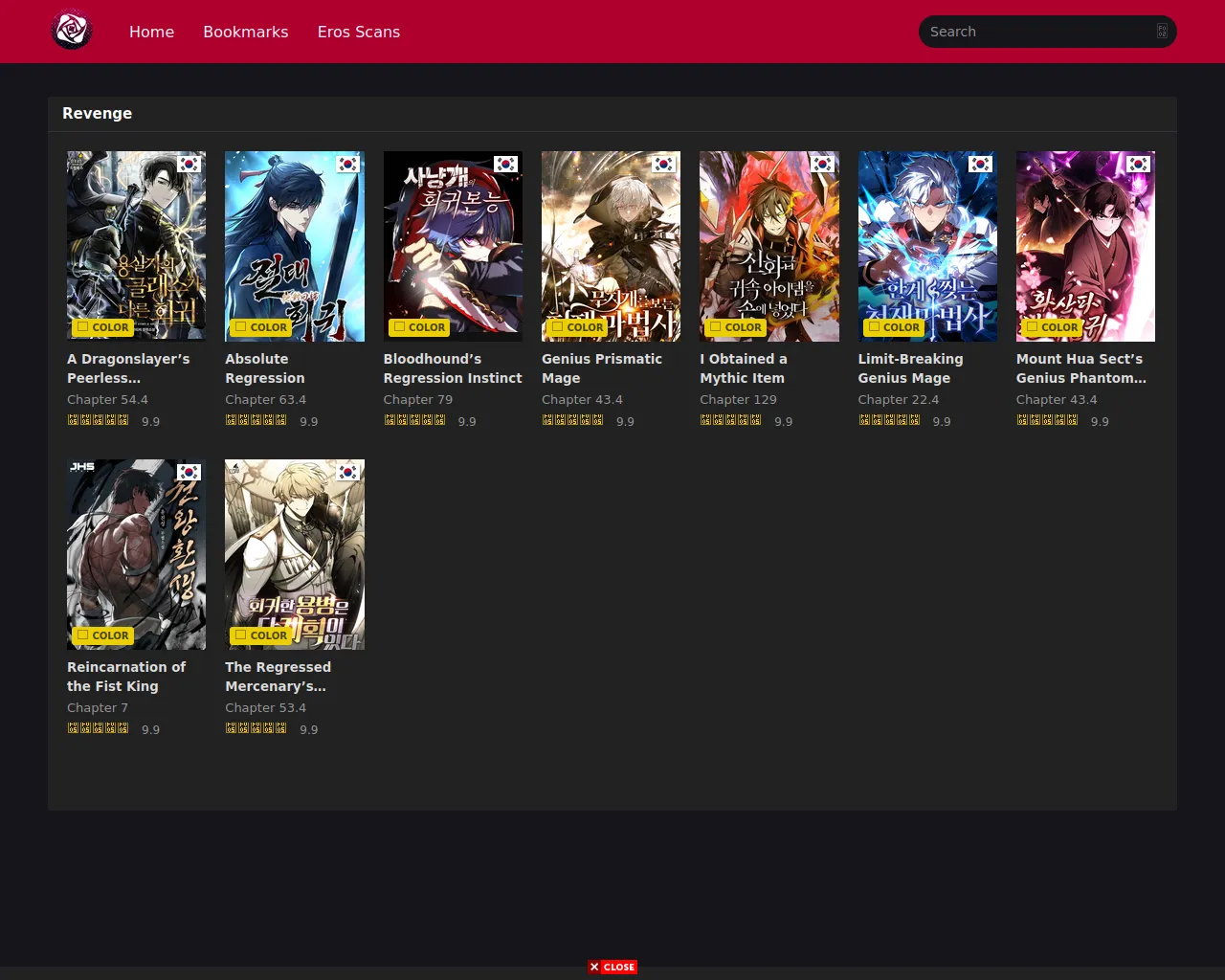Click COLOR badge on The Regressed Mercenary's cover
1225x980 pixels.
(260, 635)
